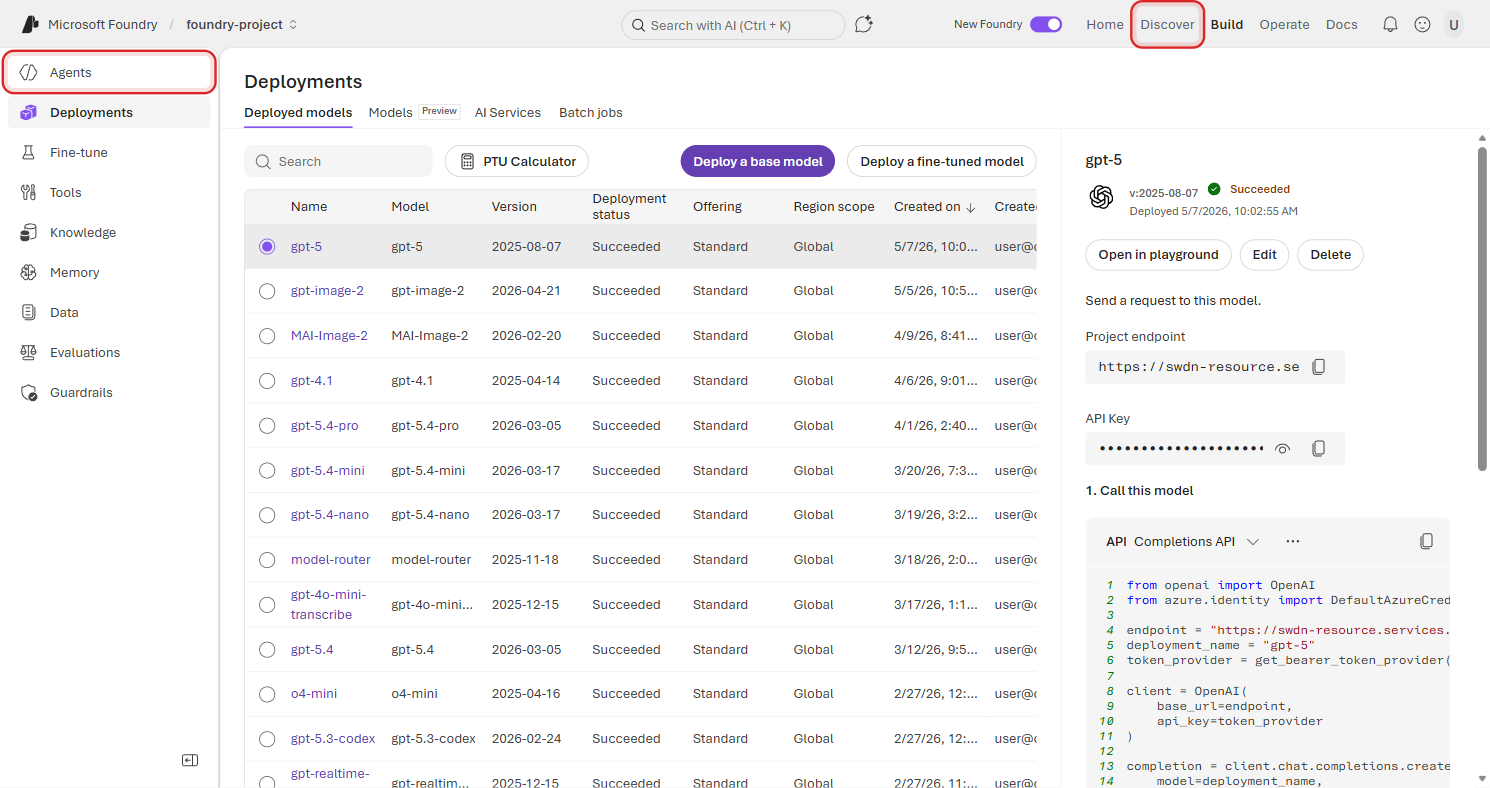This screenshot has width=1490, height=788.
Task: Click the sort arrow beside Created on
Action: 970,207
